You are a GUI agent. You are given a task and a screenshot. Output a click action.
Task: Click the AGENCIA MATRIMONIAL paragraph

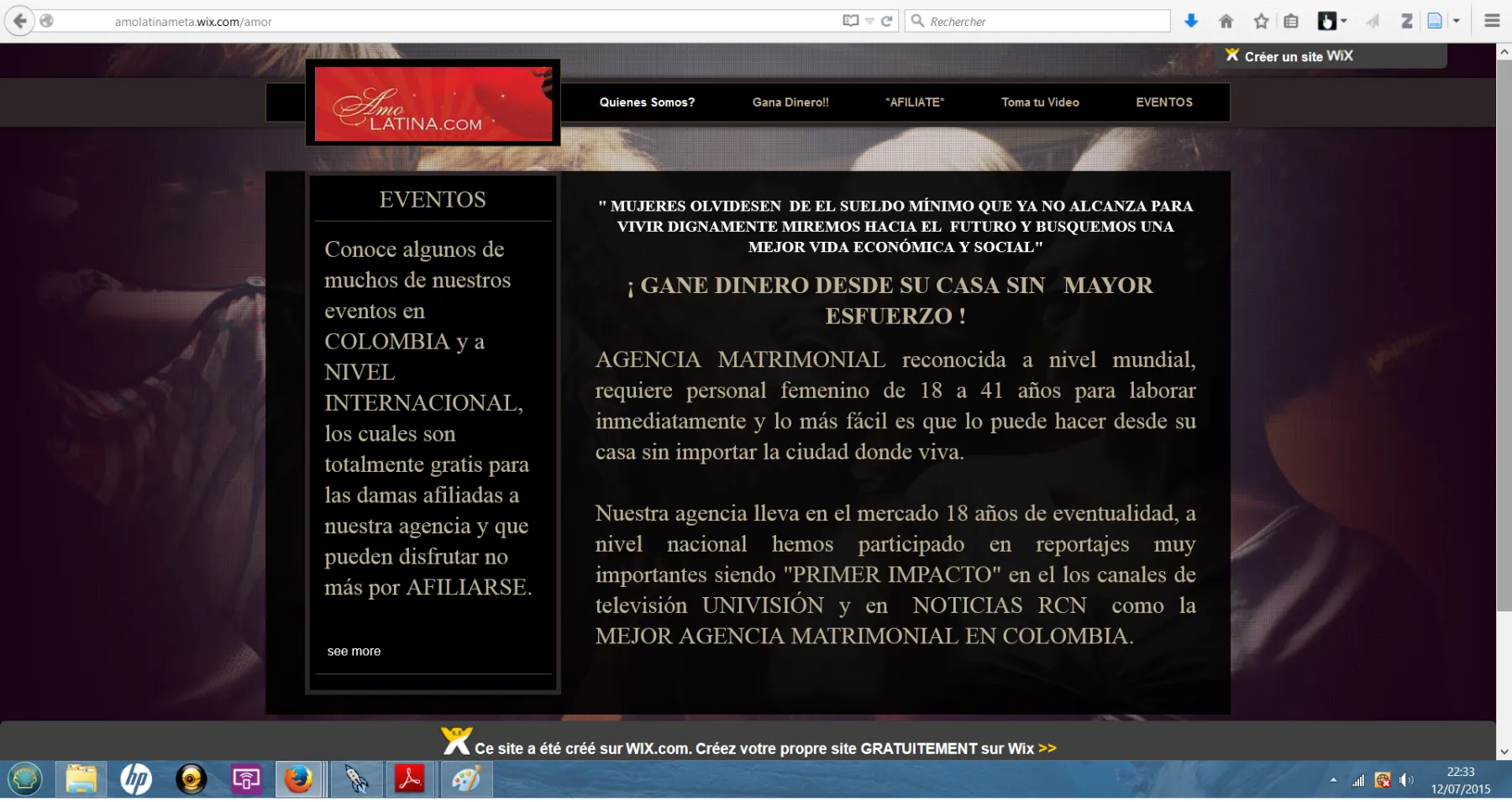895,406
